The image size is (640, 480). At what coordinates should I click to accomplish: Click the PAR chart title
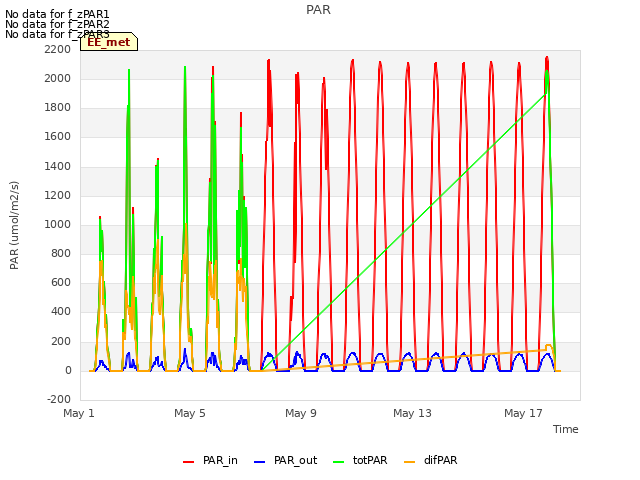318,10
